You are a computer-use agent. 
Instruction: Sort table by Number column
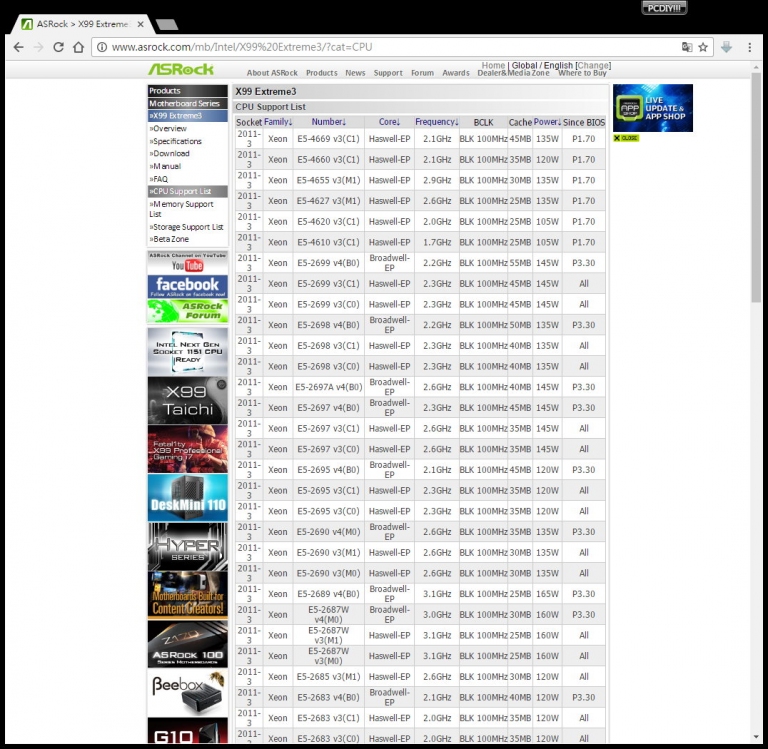pos(329,121)
